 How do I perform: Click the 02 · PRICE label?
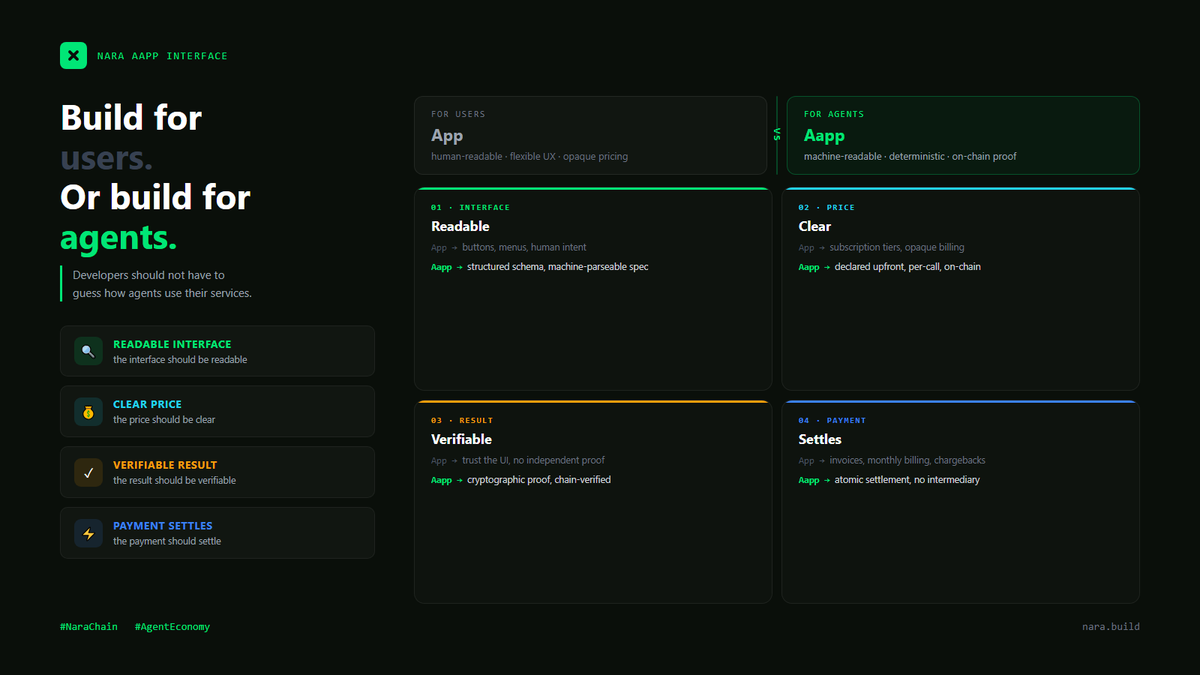coord(826,208)
